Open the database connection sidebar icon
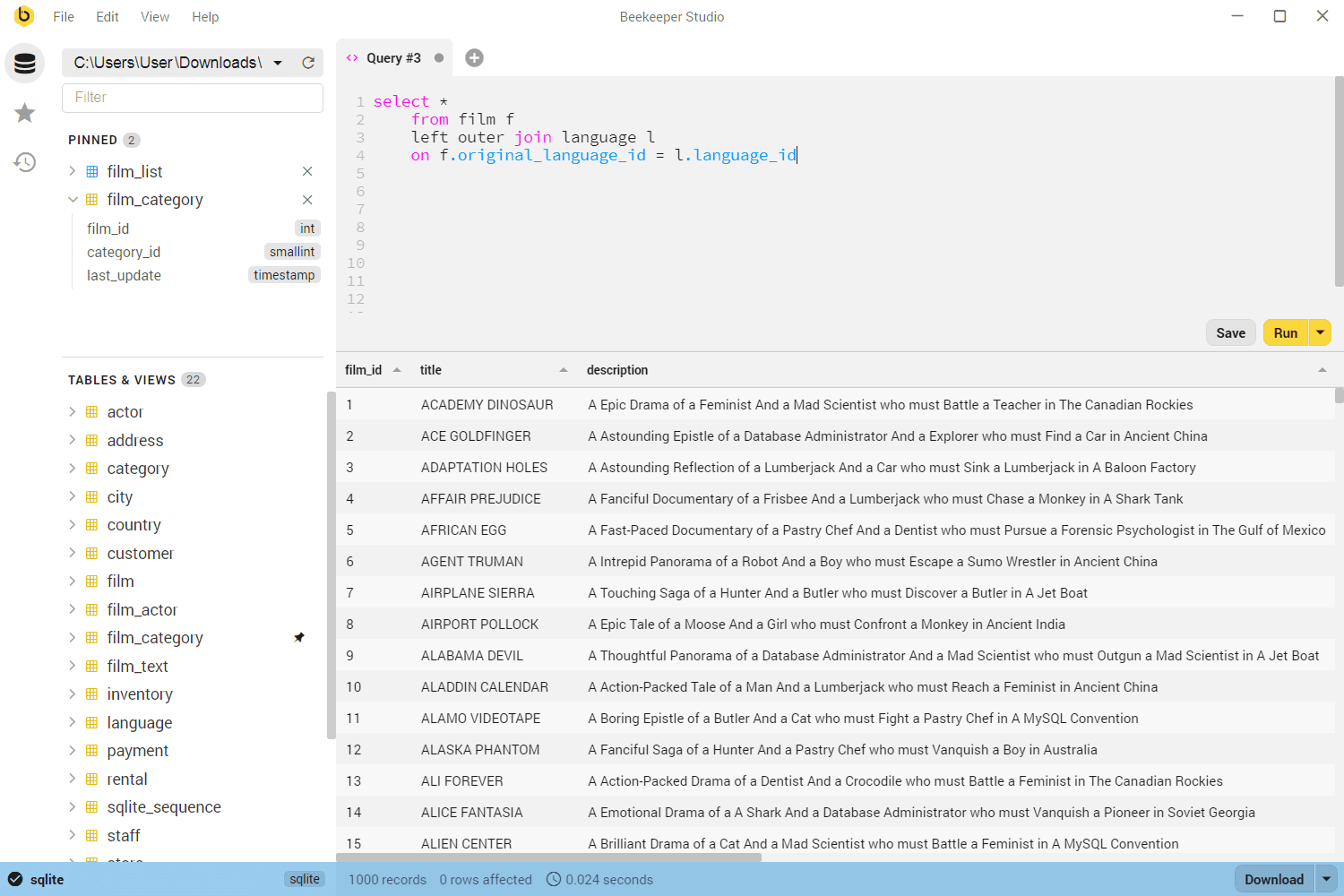 click(25, 63)
